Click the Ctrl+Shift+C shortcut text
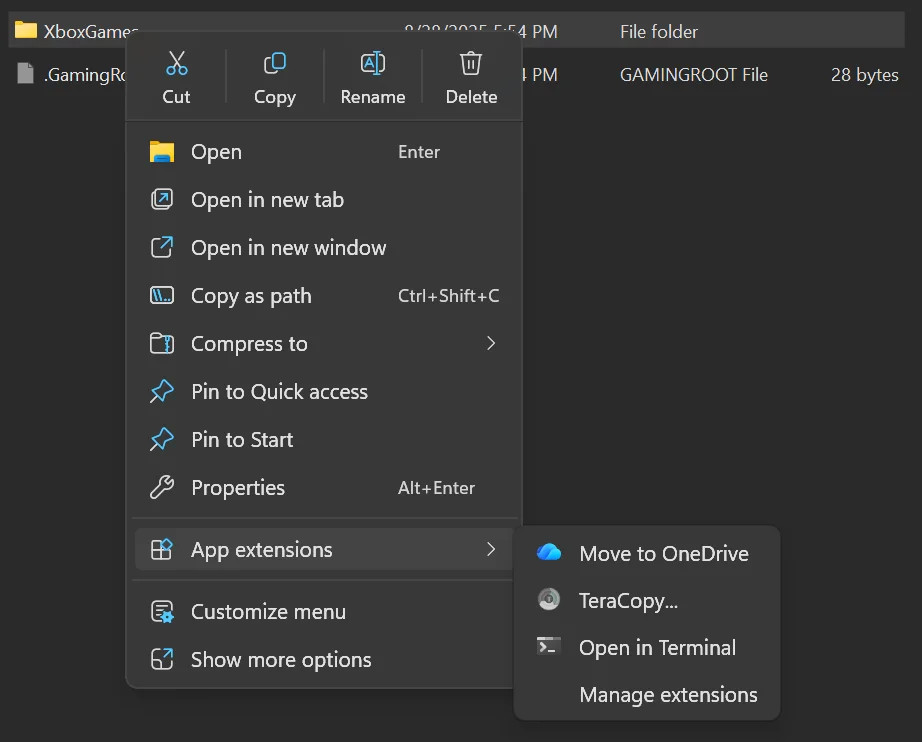The height and width of the screenshot is (742, 922). [x=449, y=295]
